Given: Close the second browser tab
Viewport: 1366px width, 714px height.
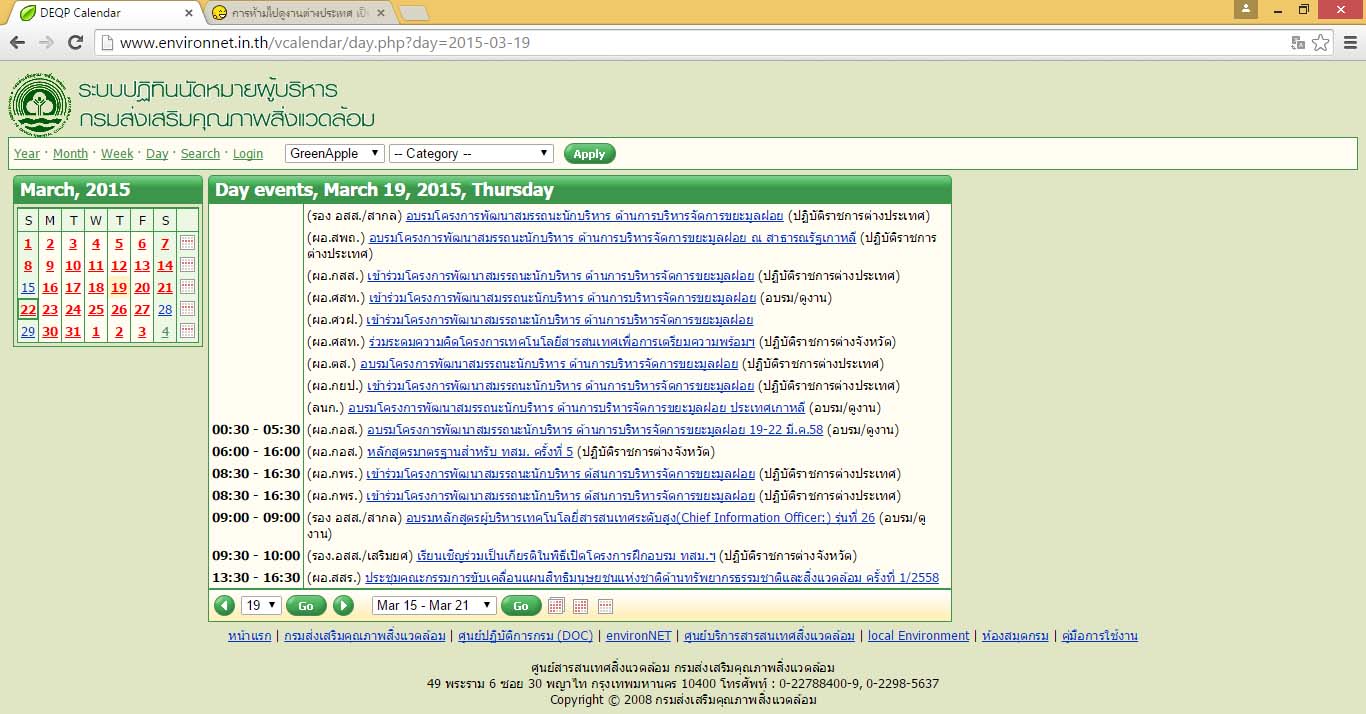Looking at the screenshot, I should pyautogui.click(x=380, y=13).
